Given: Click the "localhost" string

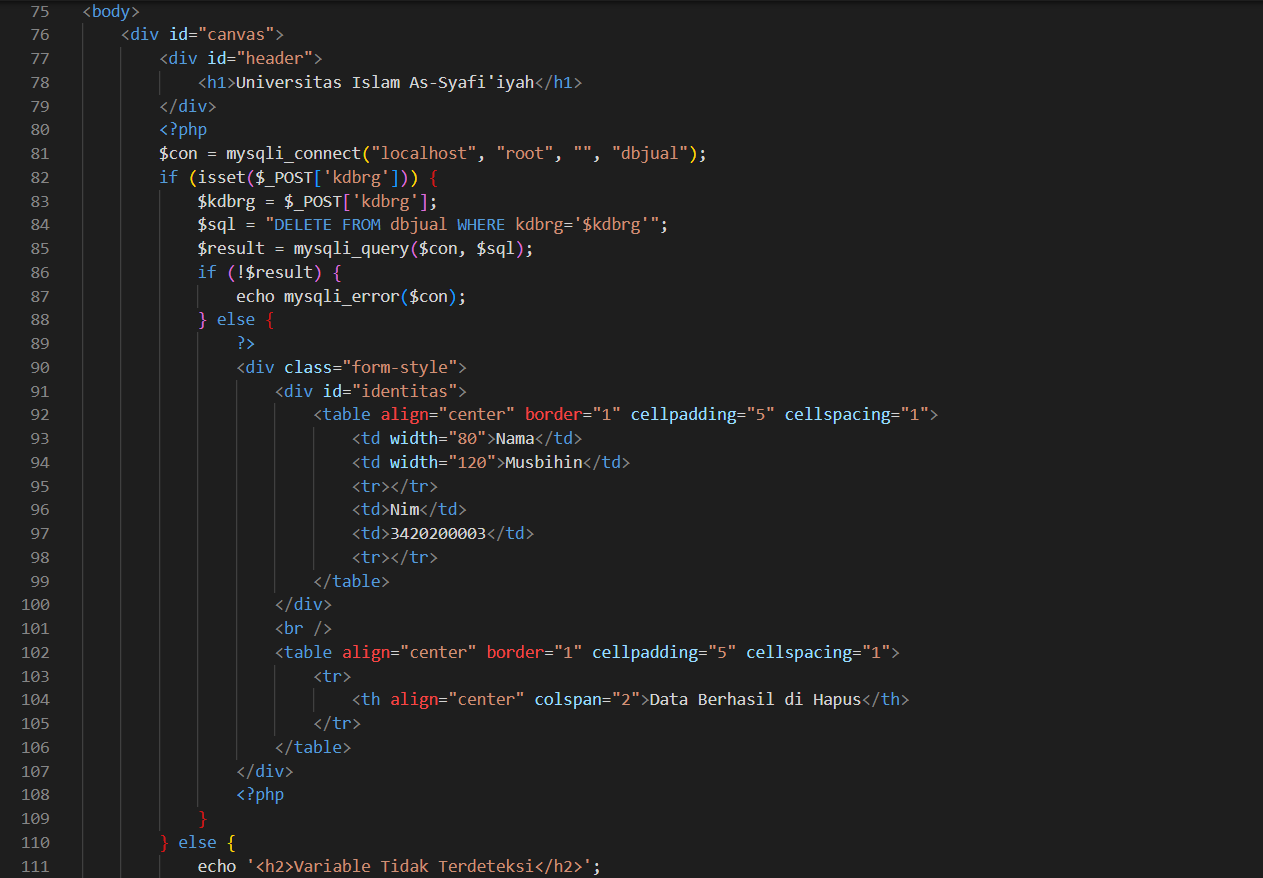Looking at the screenshot, I should pos(423,153).
